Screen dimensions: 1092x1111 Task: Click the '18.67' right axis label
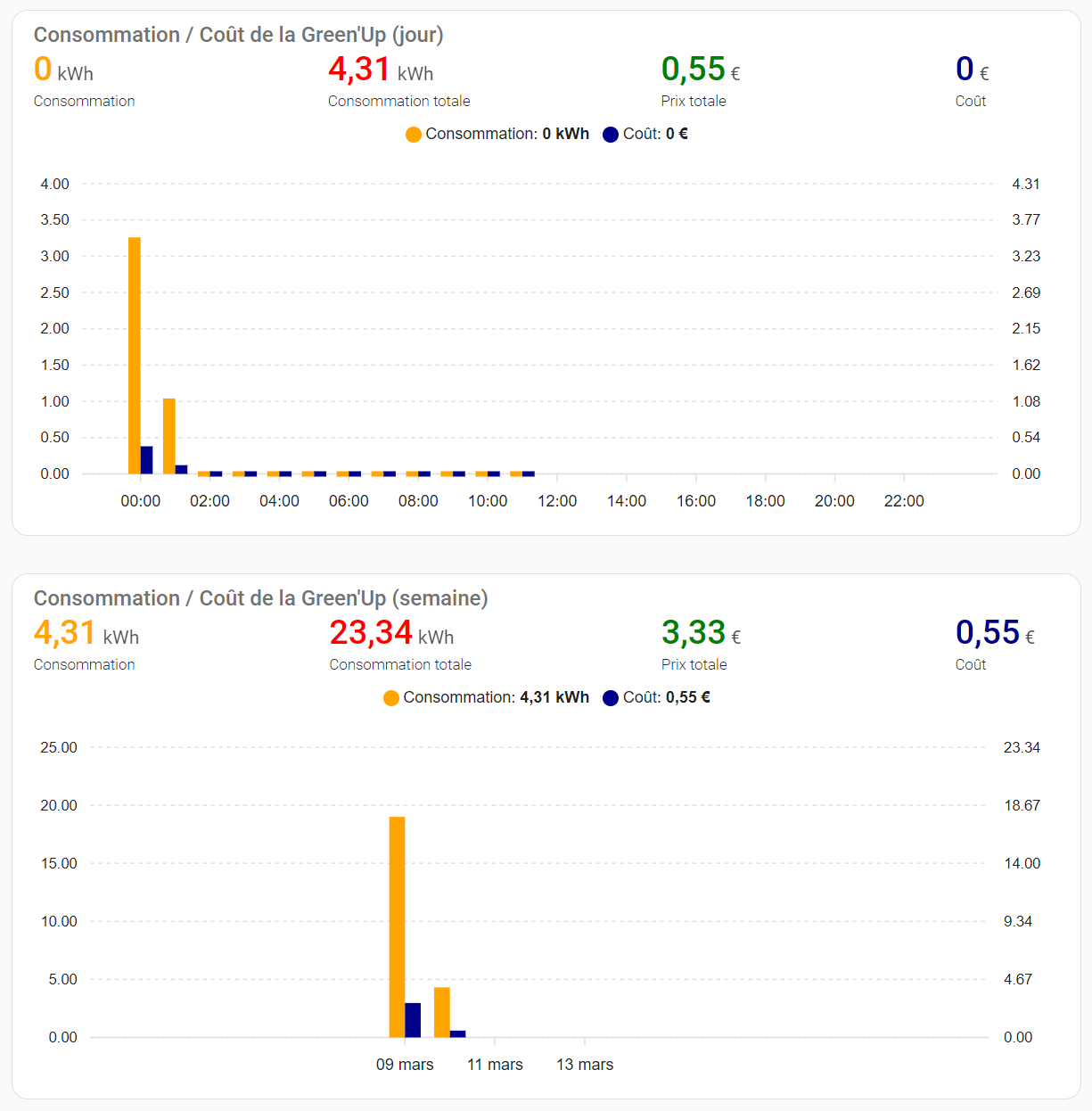tap(1022, 806)
